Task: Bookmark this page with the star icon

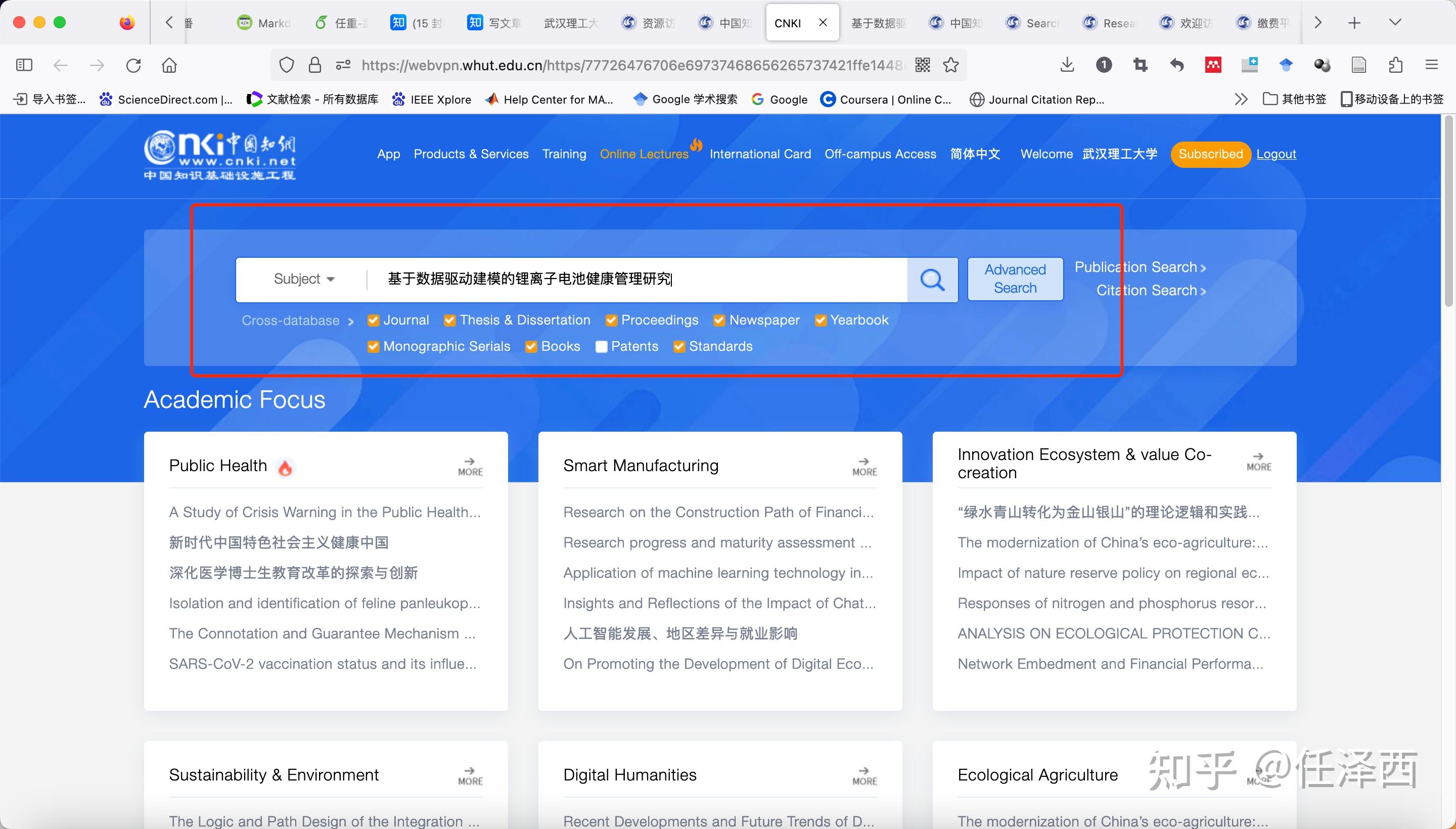Action: pyautogui.click(x=951, y=66)
